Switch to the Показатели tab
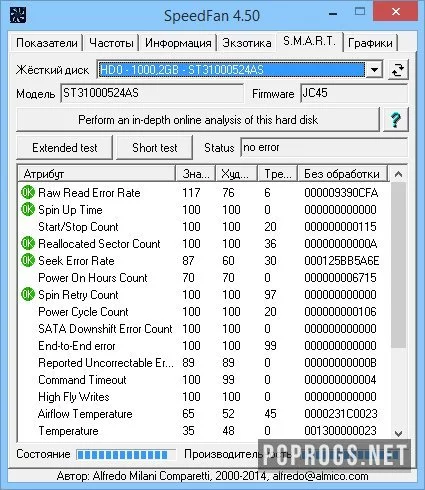This screenshot has width=425, height=490. click(x=47, y=43)
